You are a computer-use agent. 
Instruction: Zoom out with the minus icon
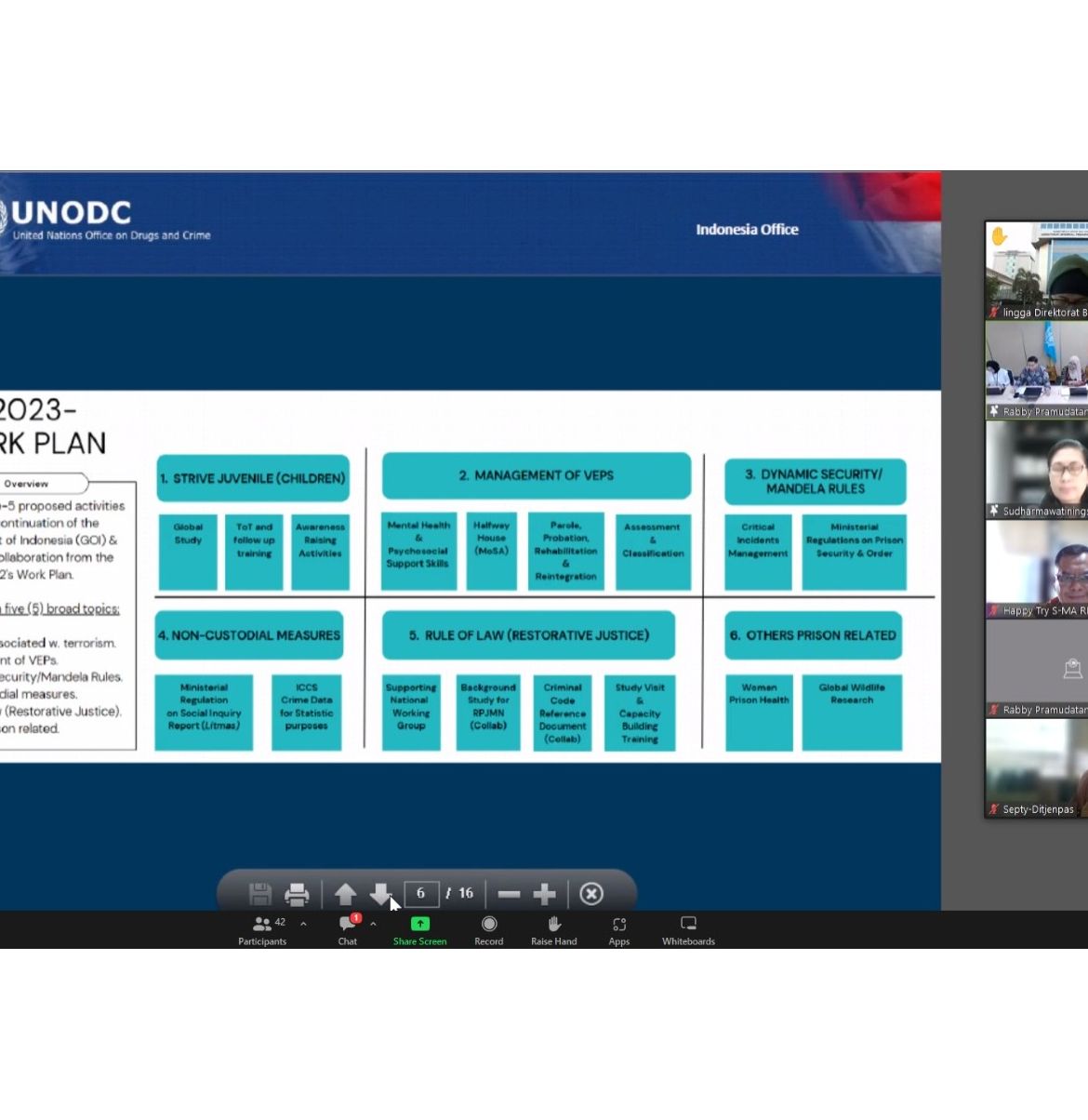pos(509,895)
